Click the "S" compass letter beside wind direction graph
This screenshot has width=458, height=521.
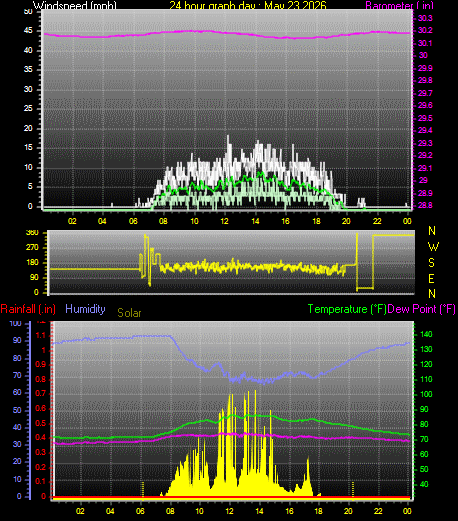[x=431, y=263]
